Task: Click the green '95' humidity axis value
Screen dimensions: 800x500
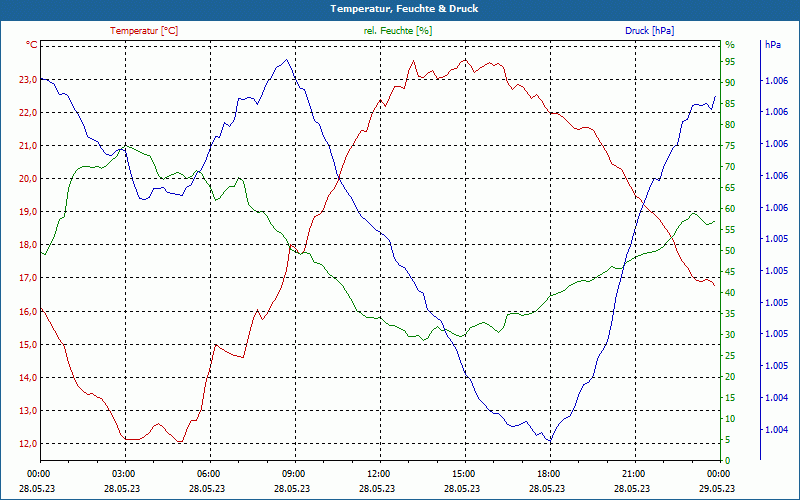Action: point(730,62)
